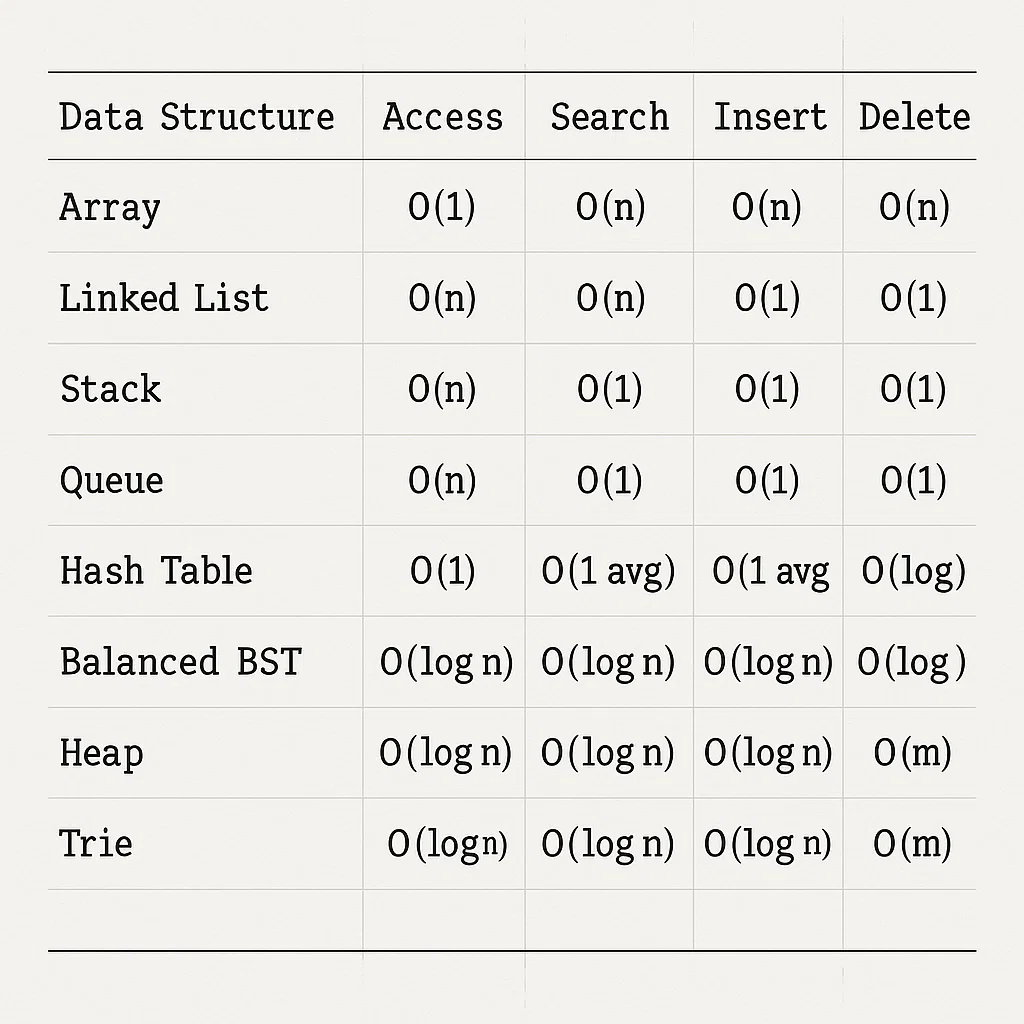
Task: Select the Hash Table Delete cell "O(log)"
Action: click(x=913, y=572)
